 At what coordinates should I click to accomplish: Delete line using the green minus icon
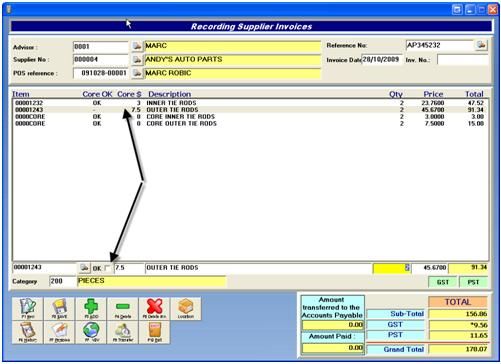click(x=123, y=309)
